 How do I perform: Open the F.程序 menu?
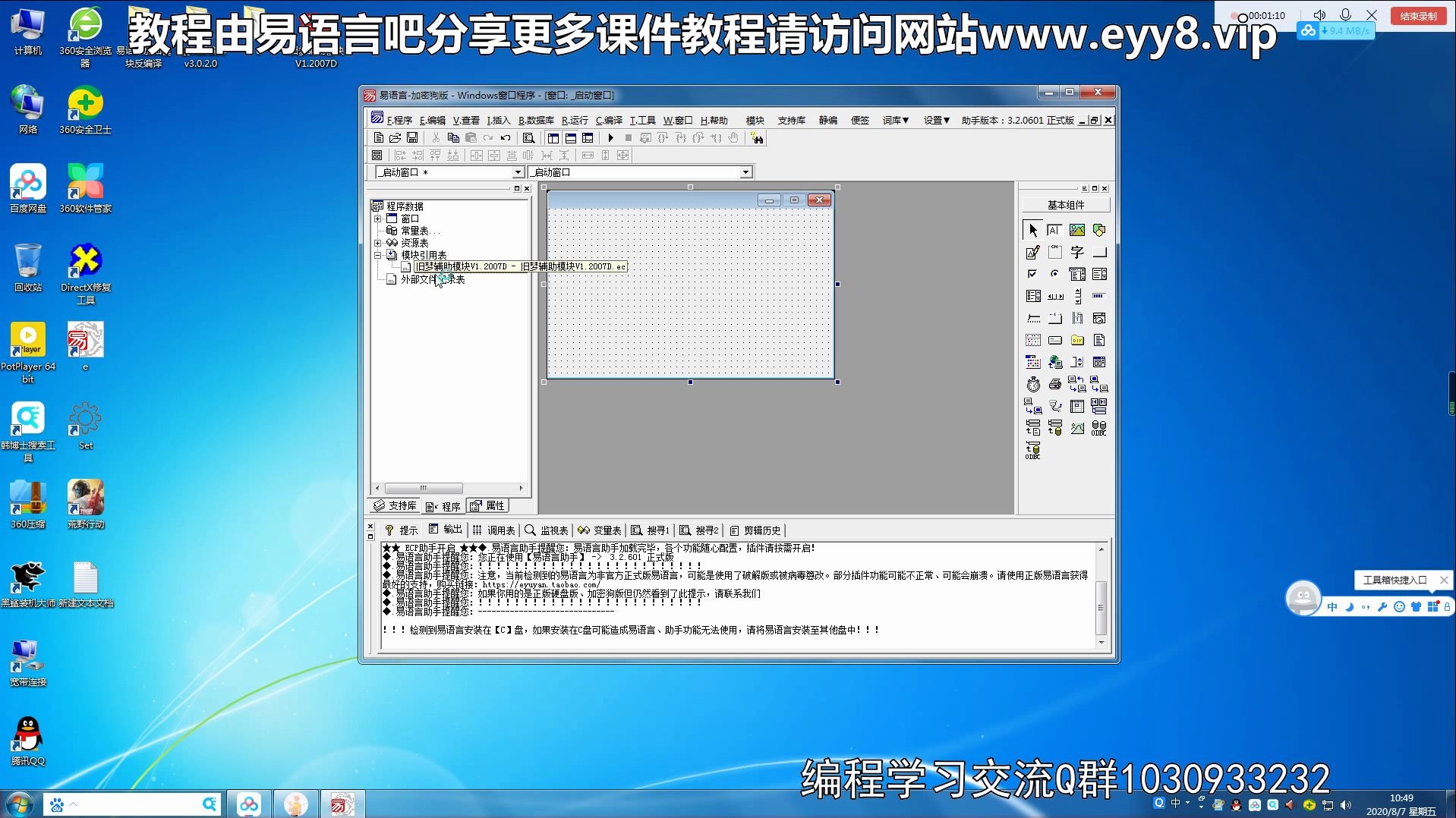[399, 120]
